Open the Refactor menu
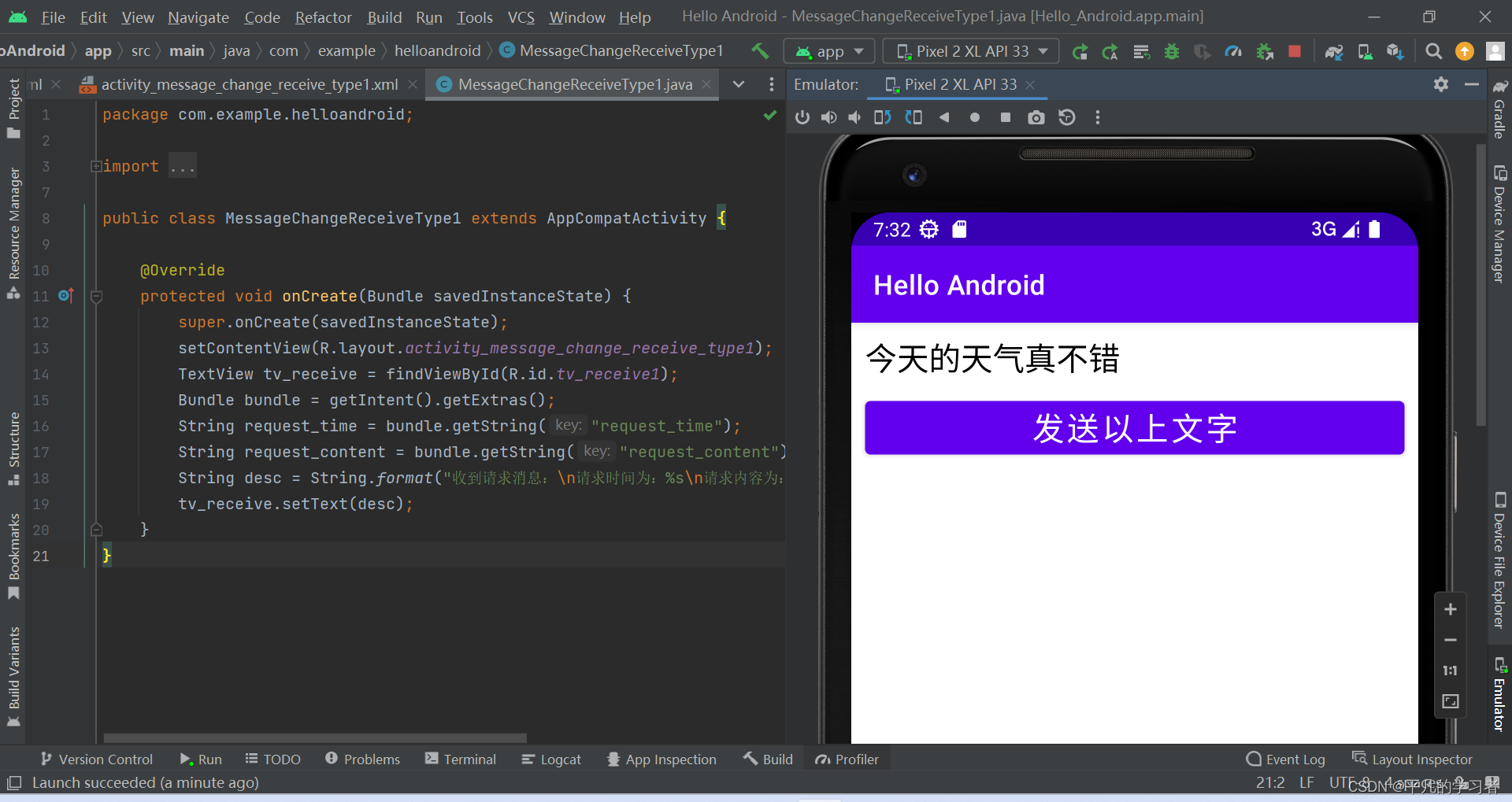This screenshot has width=1512, height=802. click(x=323, y=17)
